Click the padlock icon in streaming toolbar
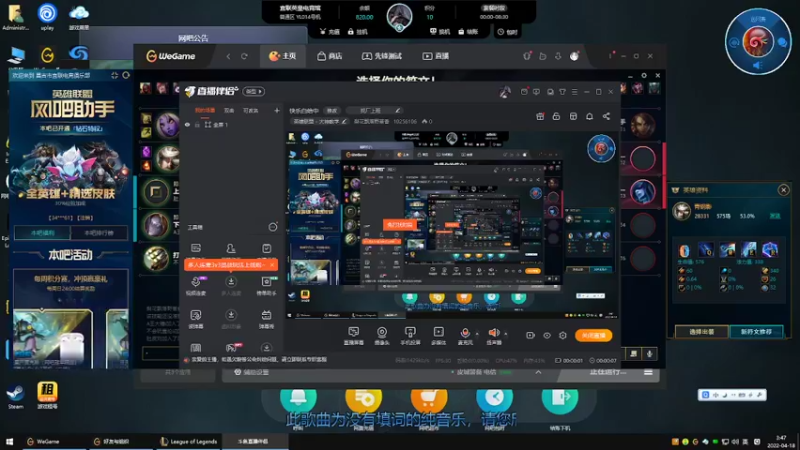The height and width of the screenshot is (450, 800). point(556,116)
